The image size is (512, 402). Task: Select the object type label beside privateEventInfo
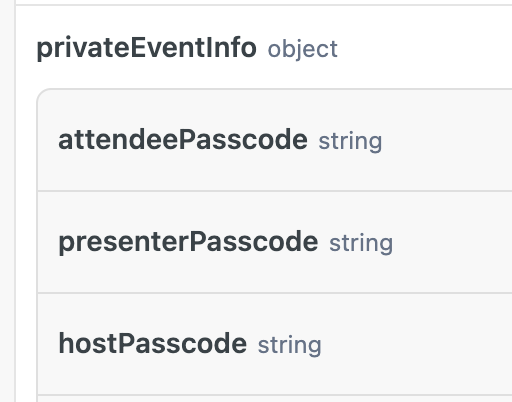[303, 49]
